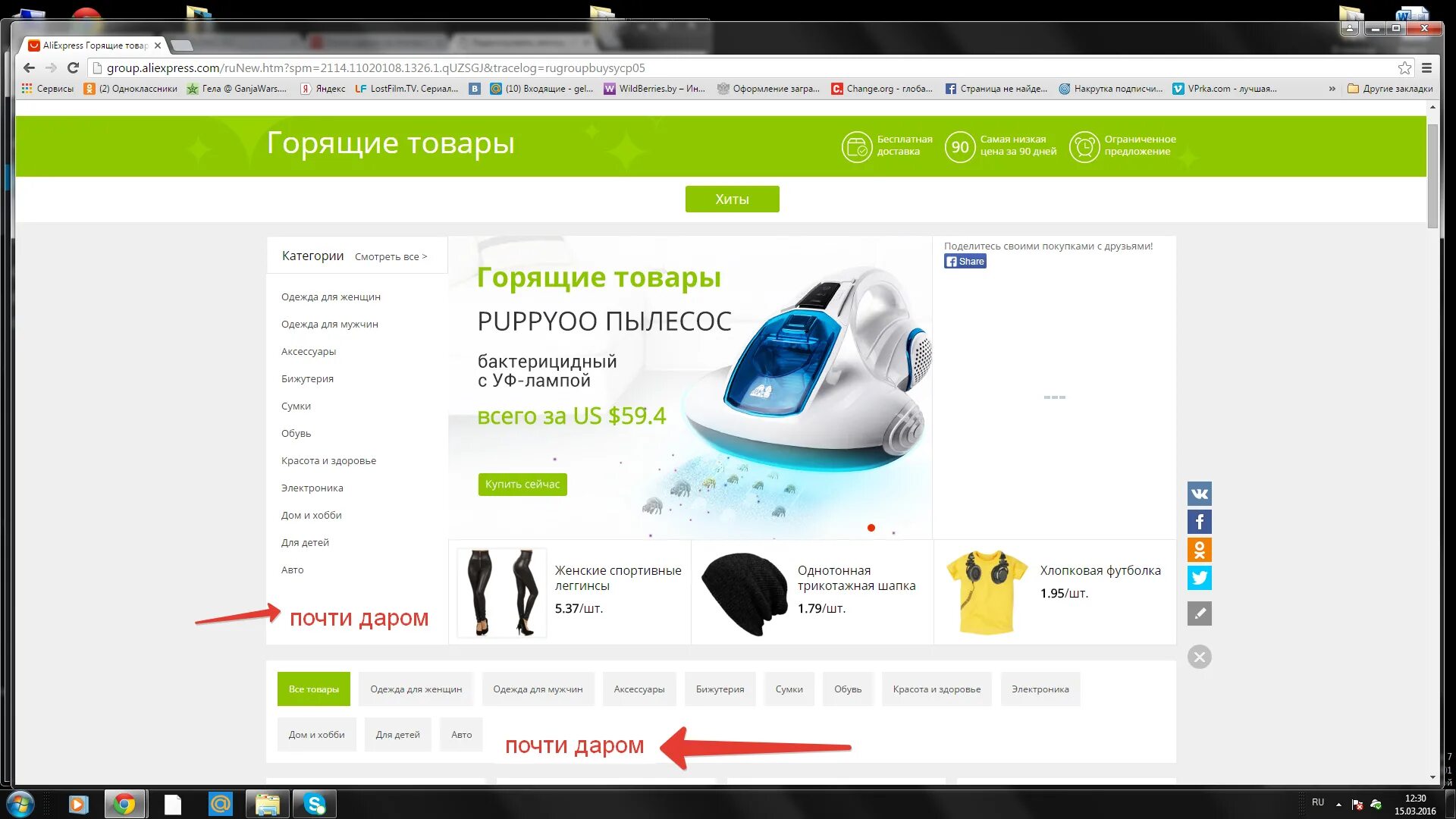Open the LostFilm.TV bookmark
This screenshot has width=1456, height=819.
[406, 89]
